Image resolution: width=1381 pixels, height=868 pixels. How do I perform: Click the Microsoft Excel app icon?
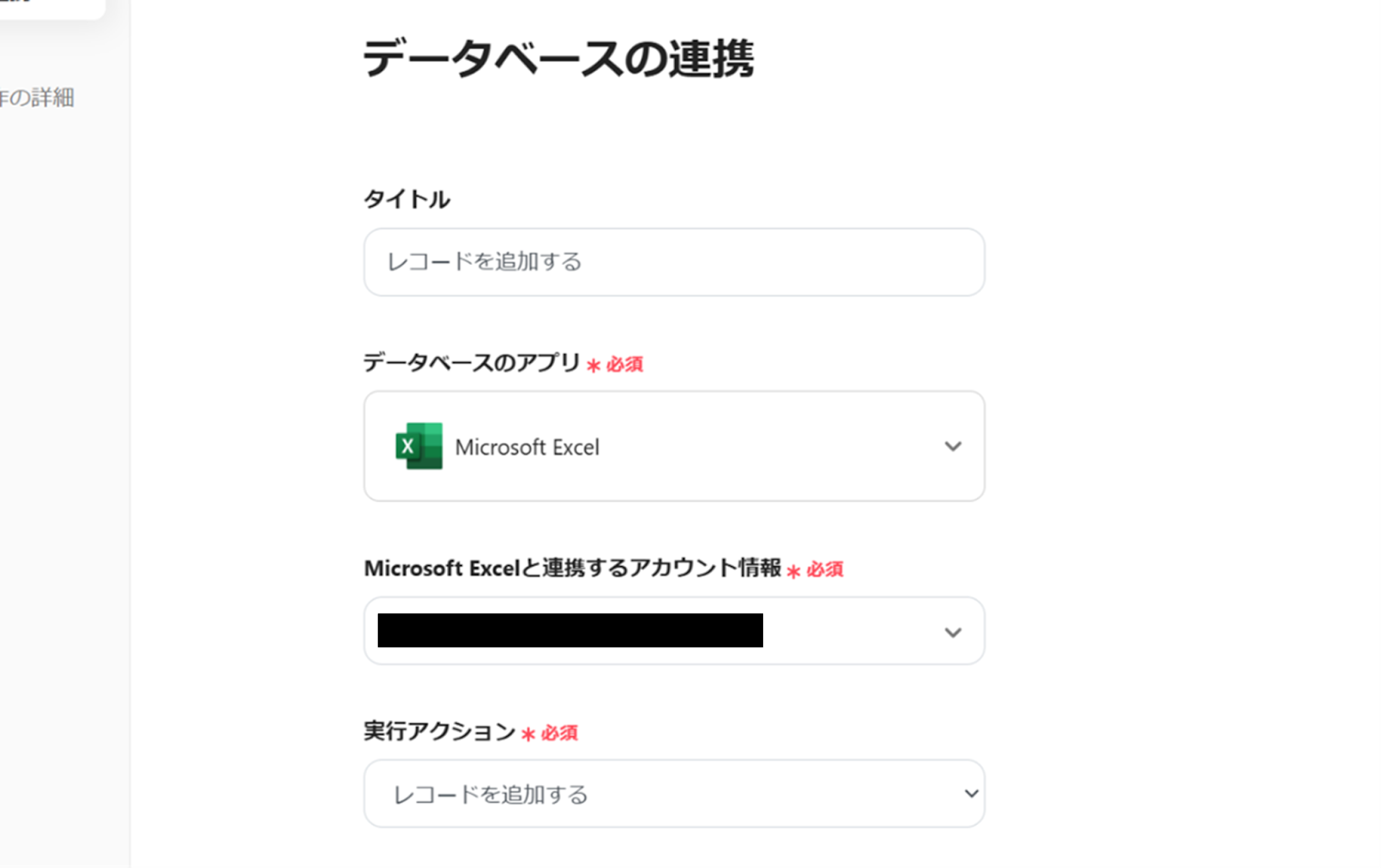click(419, 446)
